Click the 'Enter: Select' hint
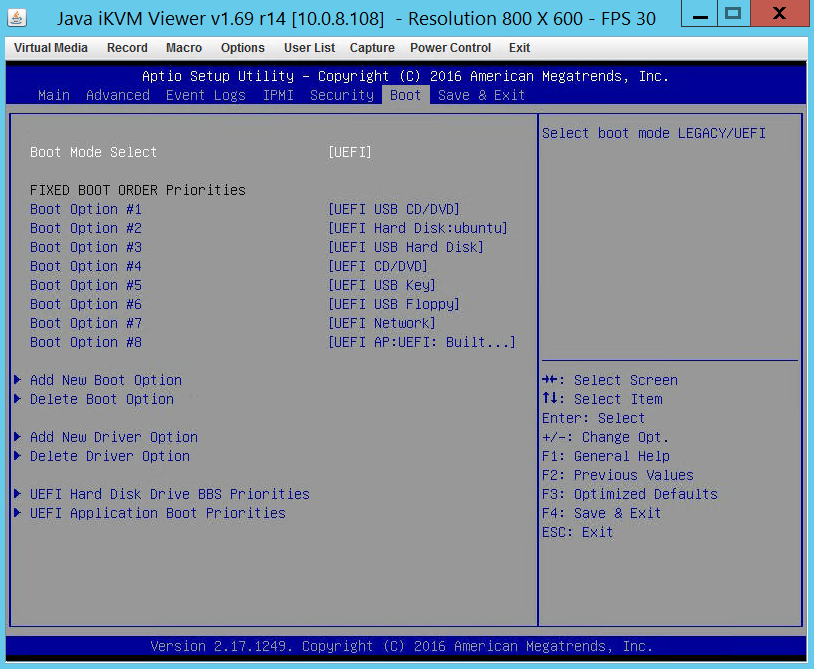The width and height of the screenshot is (814, 669). [593, 418]
